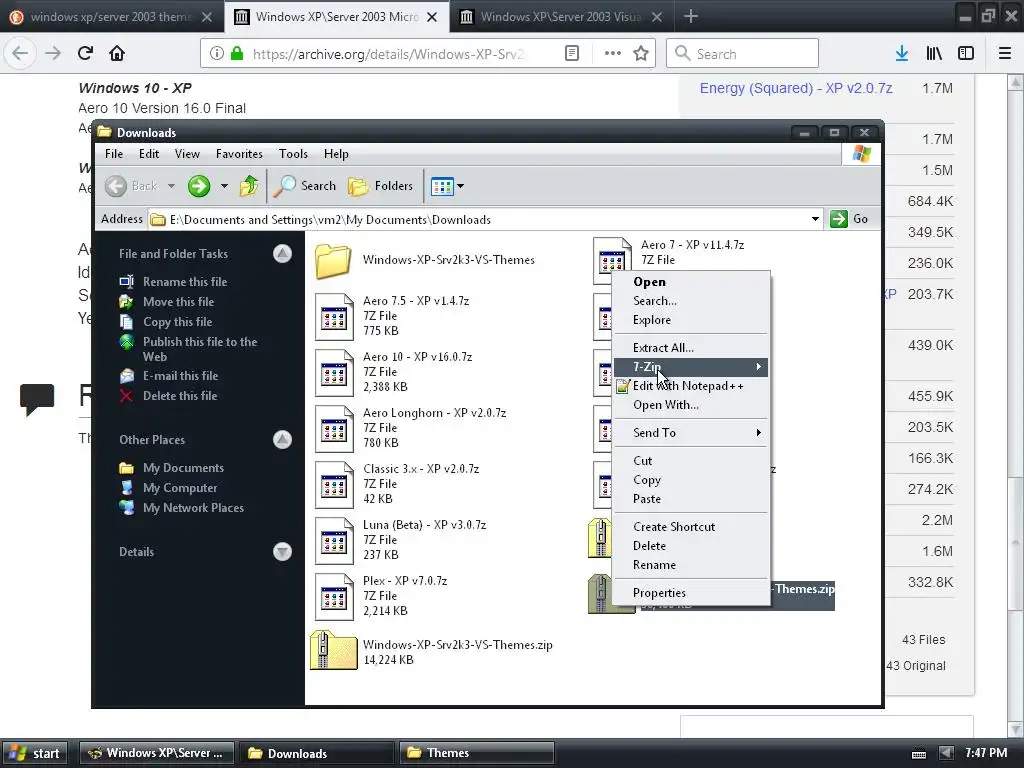Open Address bar dropdown arrow
The image size is (1024, 768).
[815, 219]
